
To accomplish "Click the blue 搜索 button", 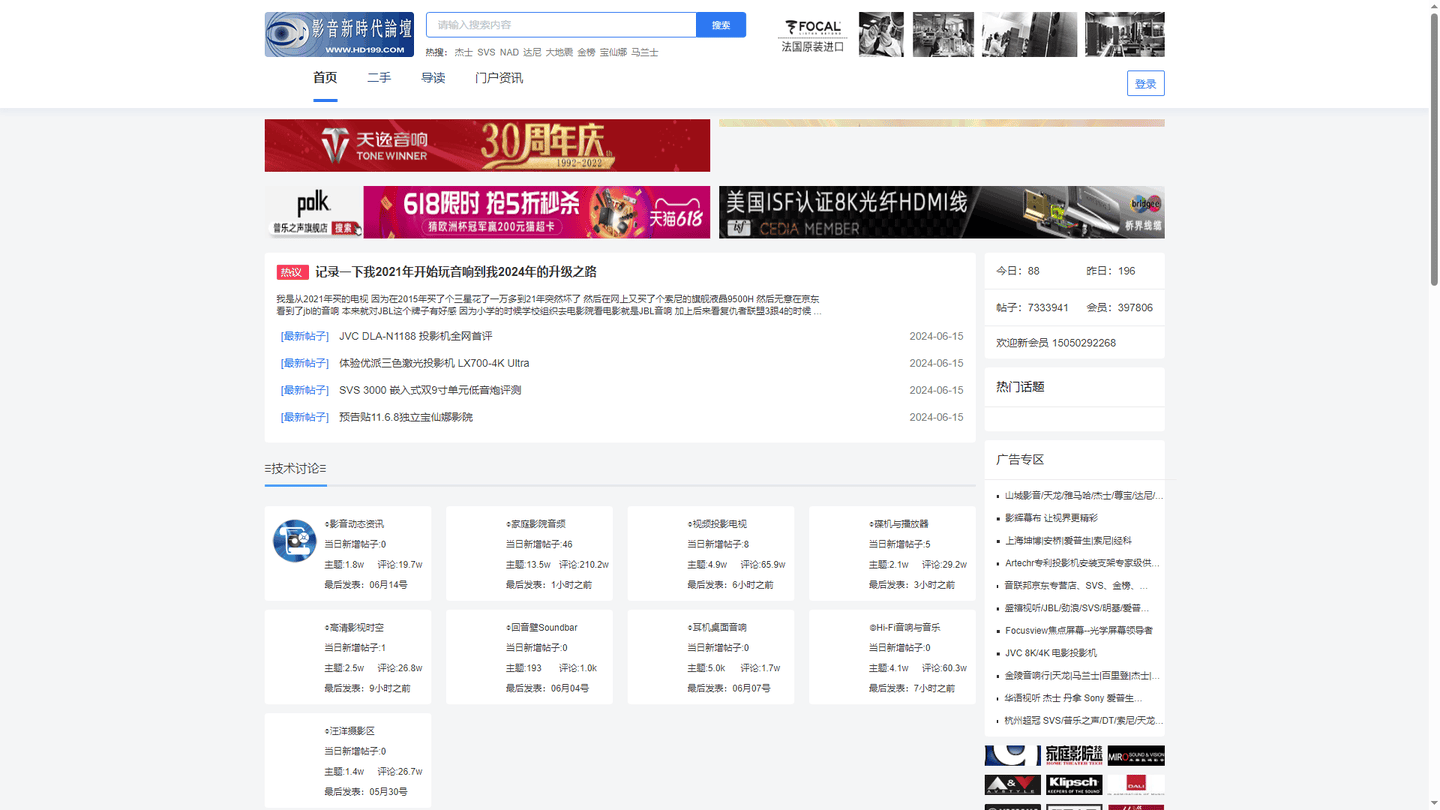I will pos(721,25).
